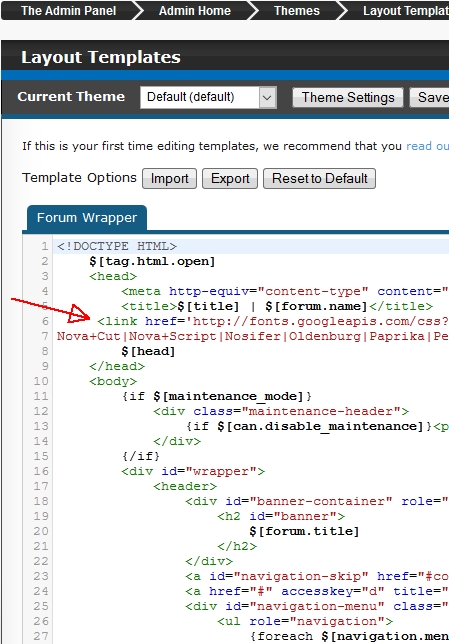Click the <title> tag code line
This screenshot has width=449, height=644.
277,306
